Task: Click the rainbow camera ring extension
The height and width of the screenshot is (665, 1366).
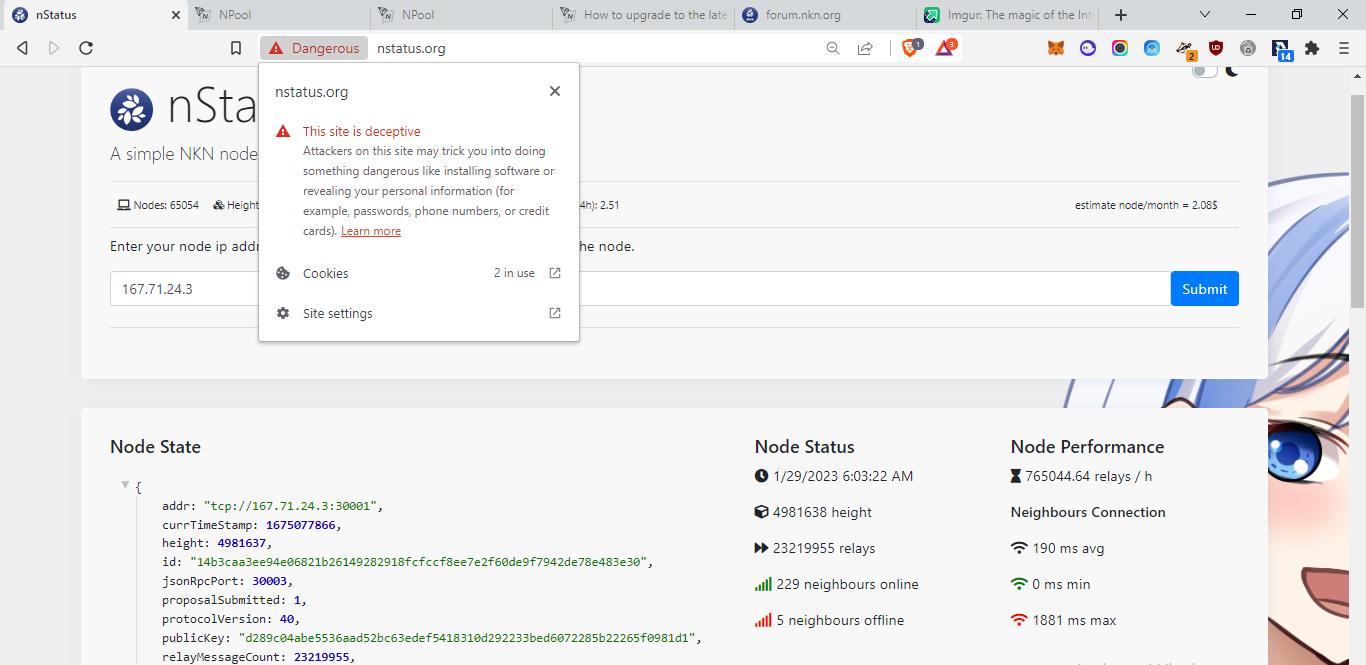Action: coord(1120,48)
